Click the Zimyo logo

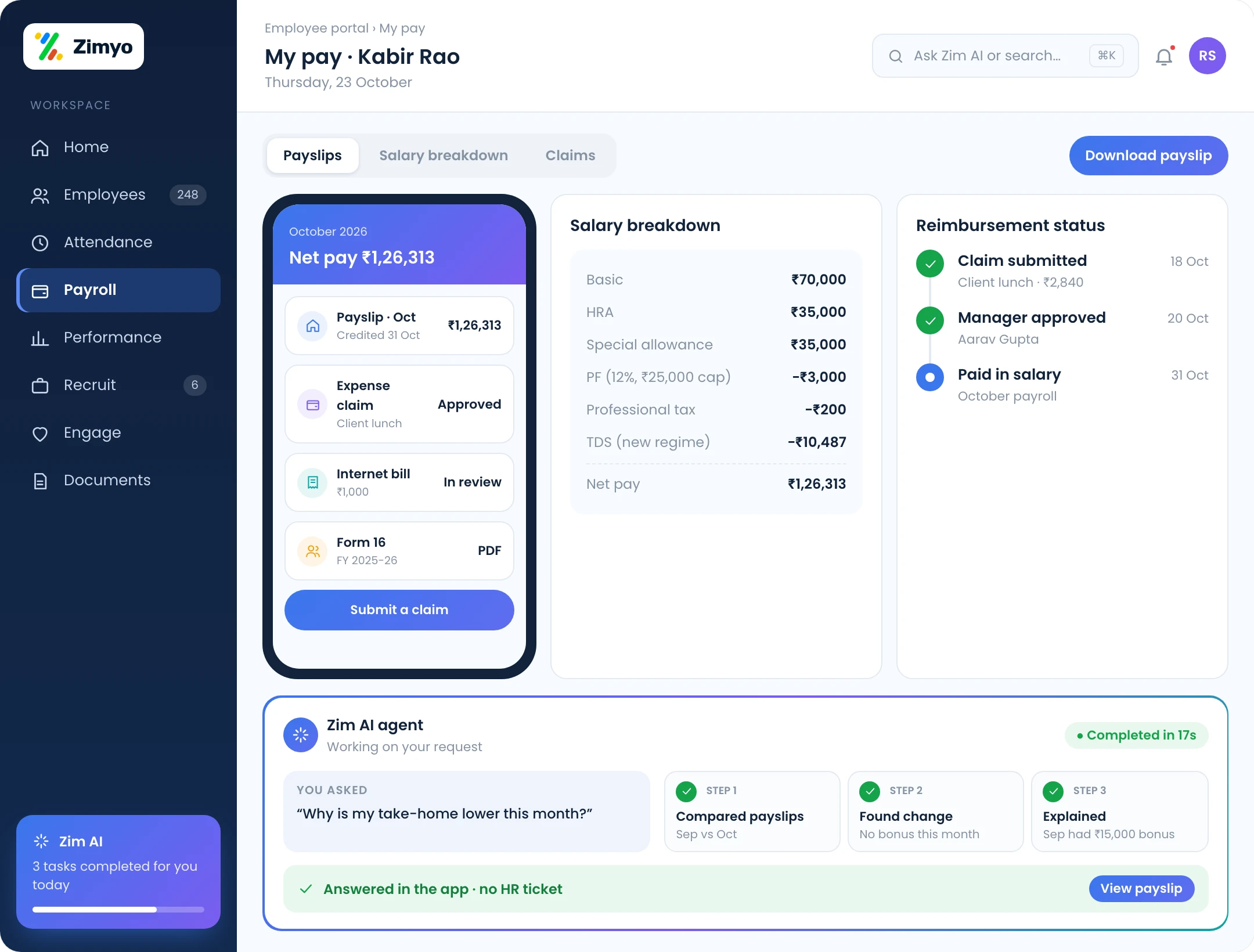pos(84,46)
